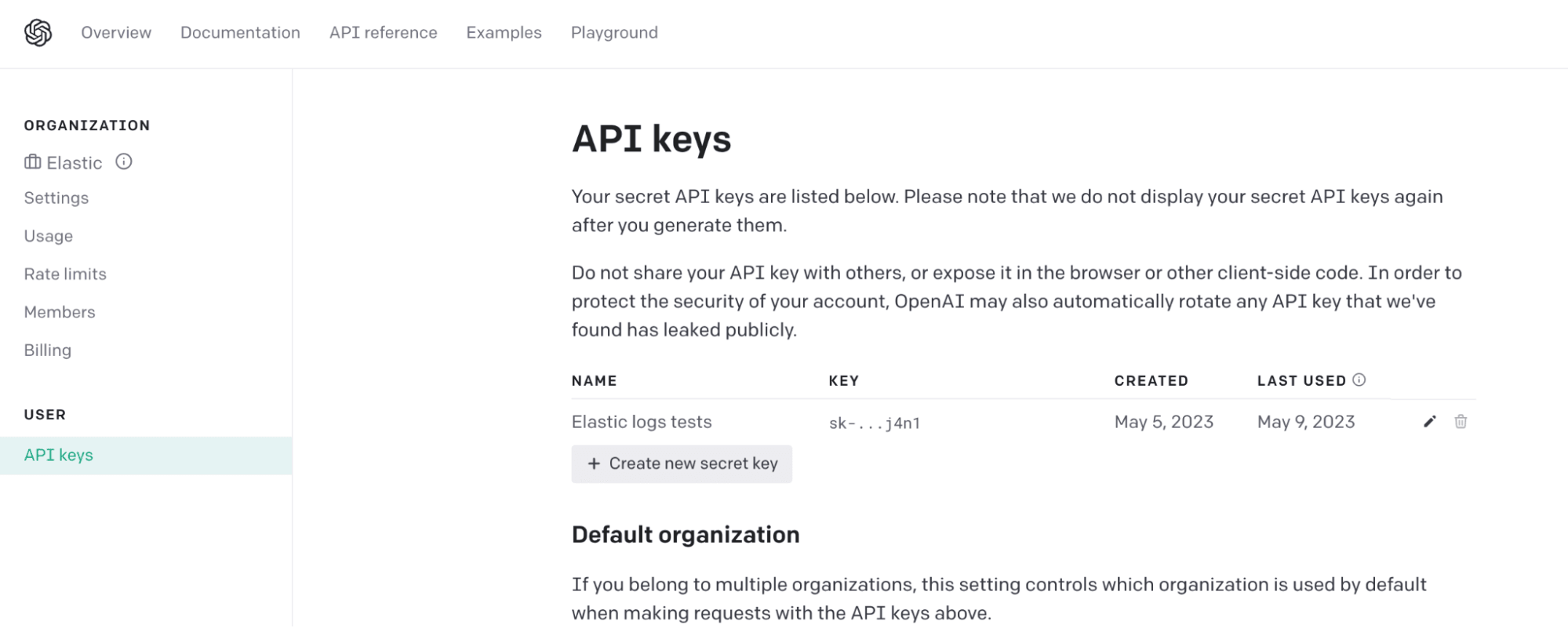This screenshot has width=1568, height=628.
Task: Click the pencil edit icon for Elastic logs tests
Action: point(1429,422)
